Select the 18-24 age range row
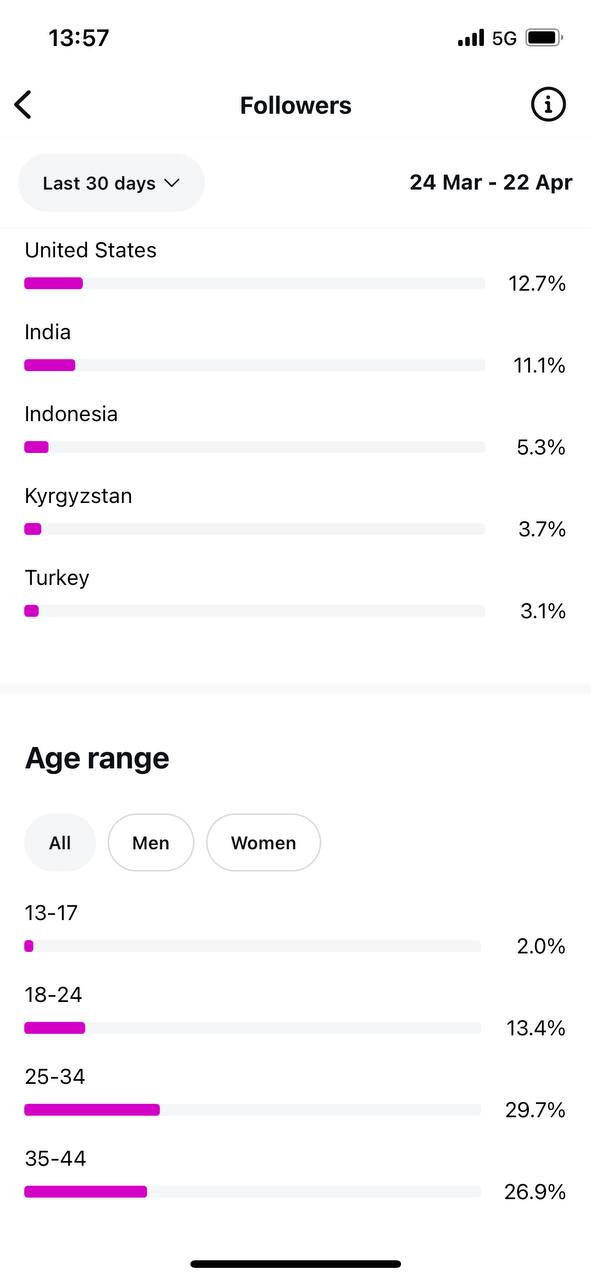 (295, 1012)
